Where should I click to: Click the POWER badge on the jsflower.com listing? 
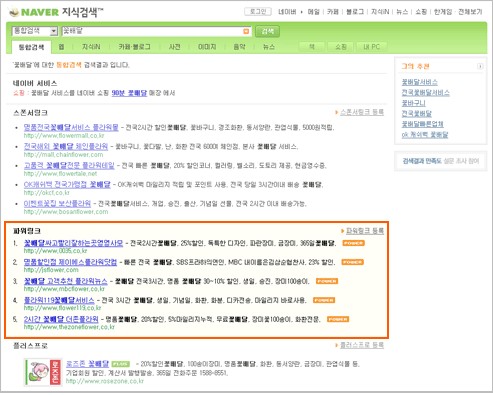(x=352, y=262)
